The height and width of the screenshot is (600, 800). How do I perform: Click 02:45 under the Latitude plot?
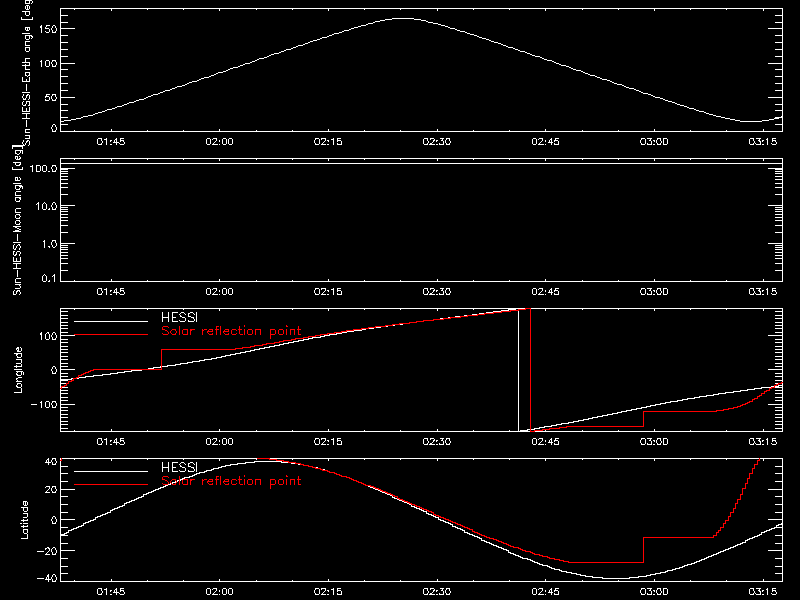(545, 591)
